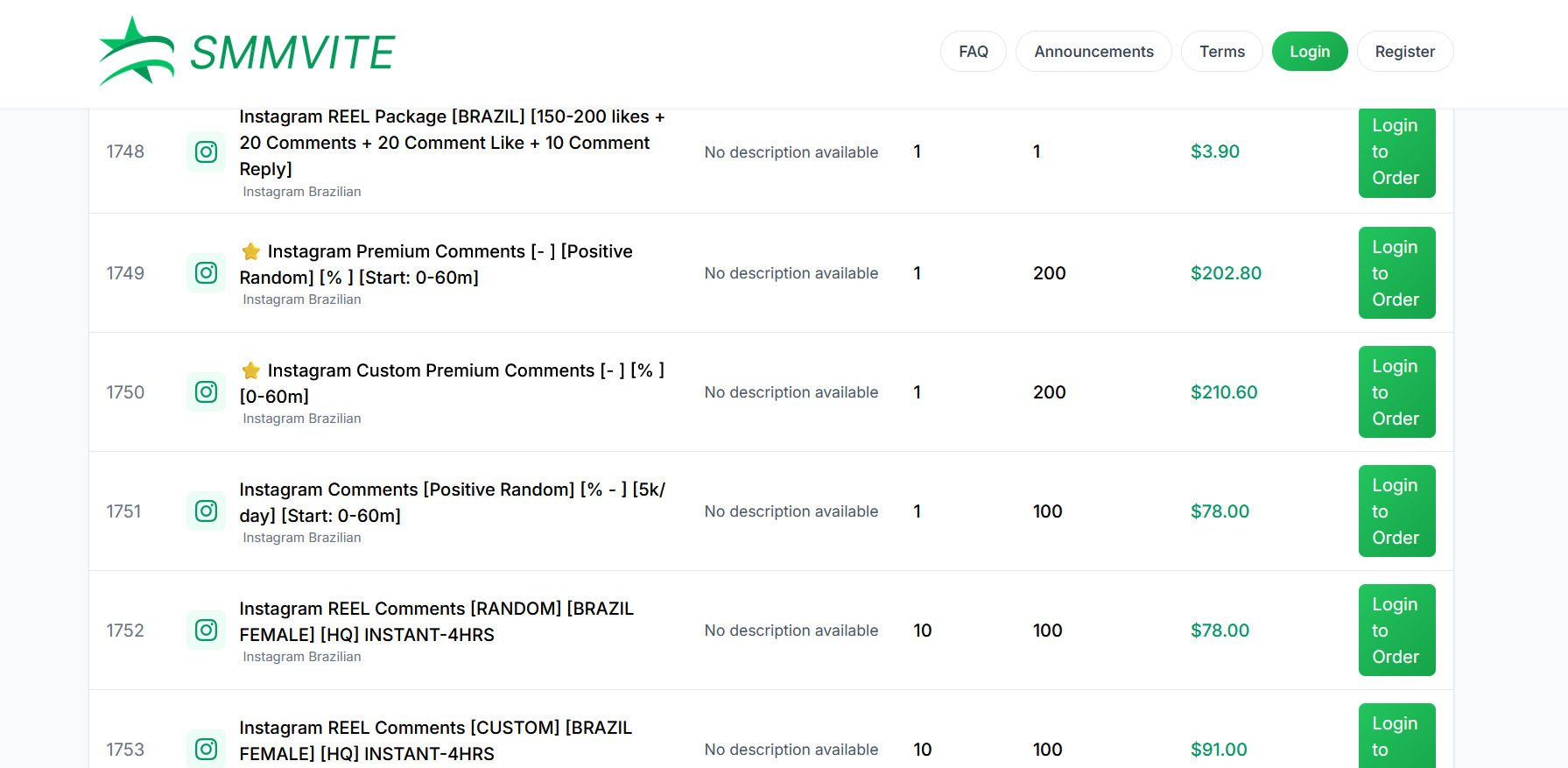Open the Register page
Screen dimensions: 1568x768
pos(1404,52)
